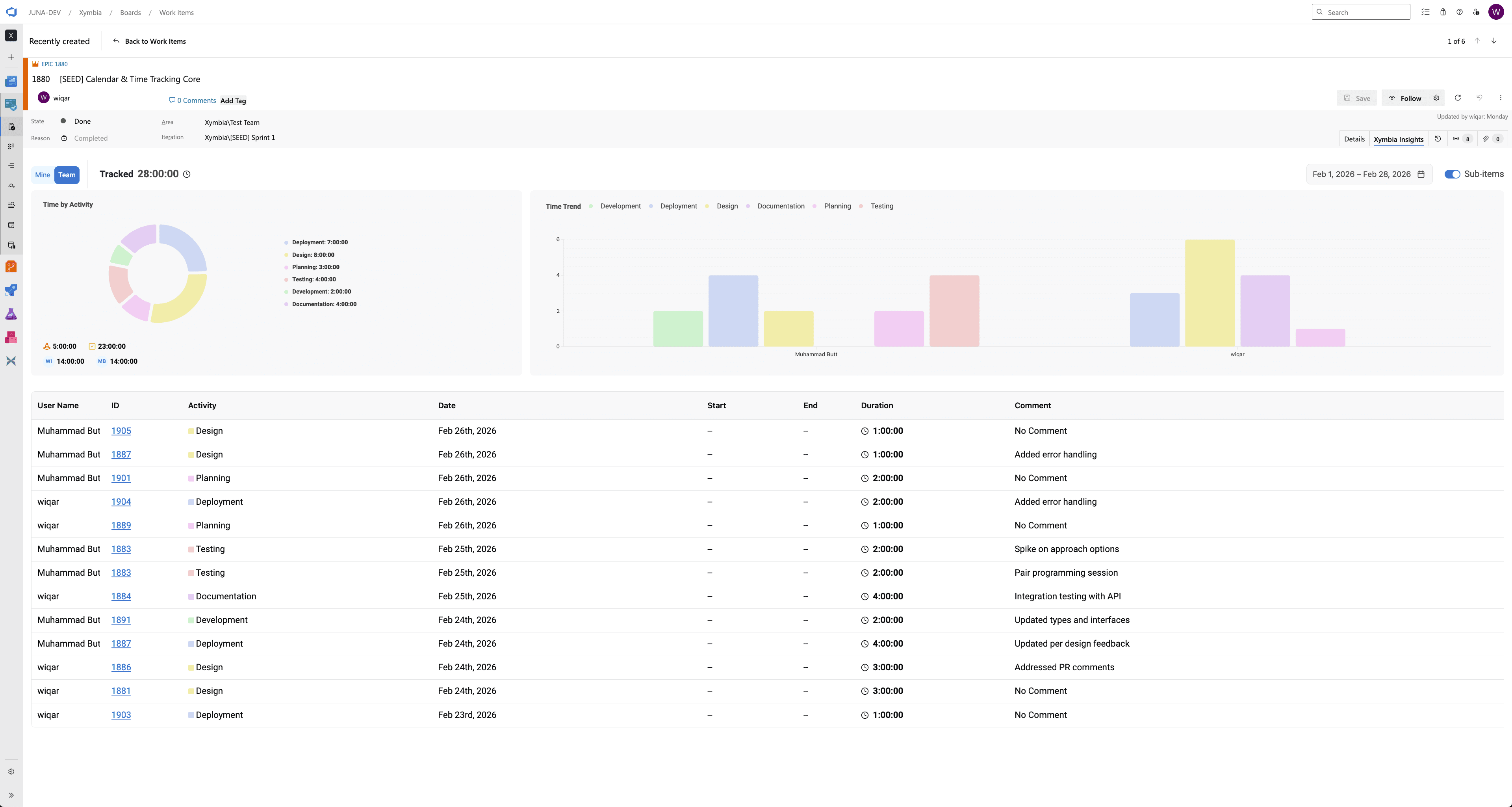Open the Feb 1 – Feb 28 date range picker
Screen dimensions: 1512x807
(1368, 174)
